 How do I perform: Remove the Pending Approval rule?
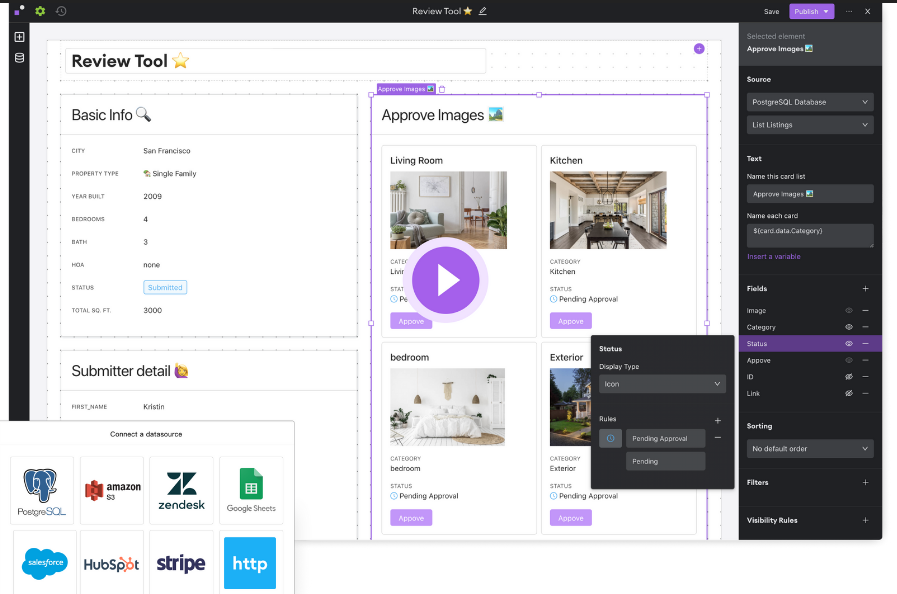pyautogui.click(x=718, y=438)
